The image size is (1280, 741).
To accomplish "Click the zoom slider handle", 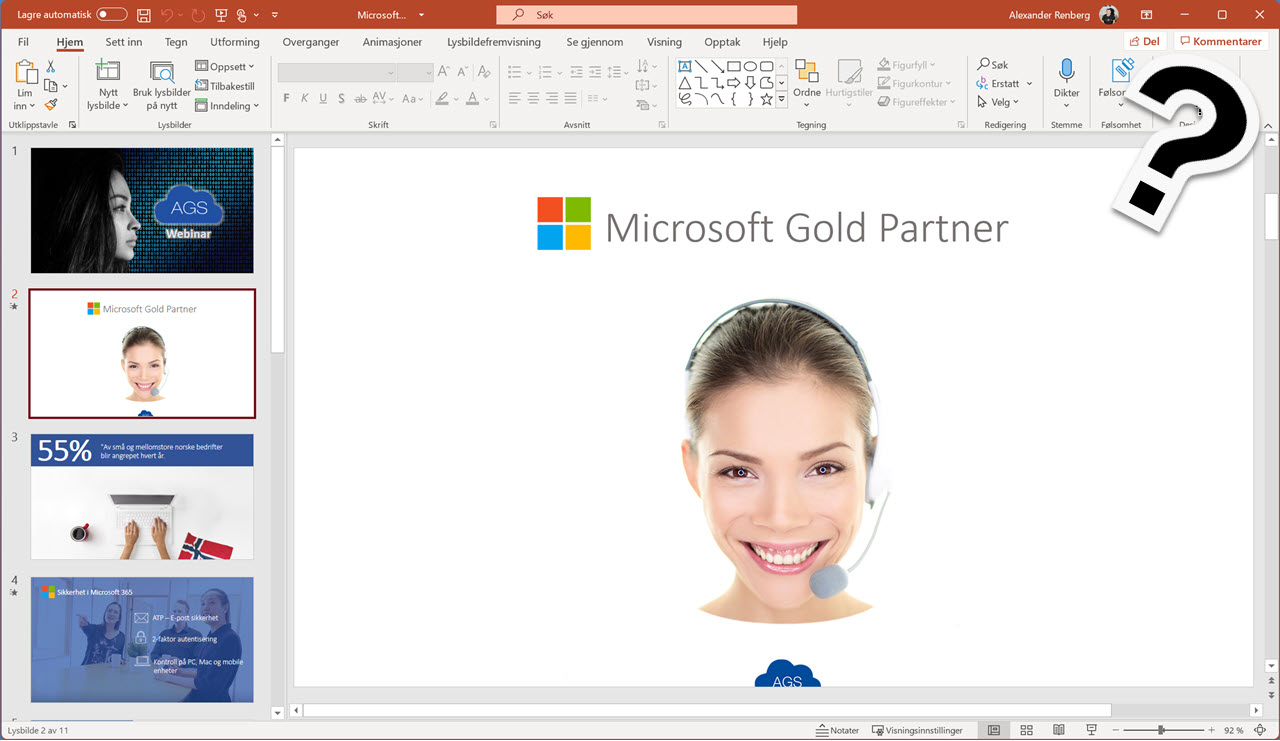I will pos(1160,731).
